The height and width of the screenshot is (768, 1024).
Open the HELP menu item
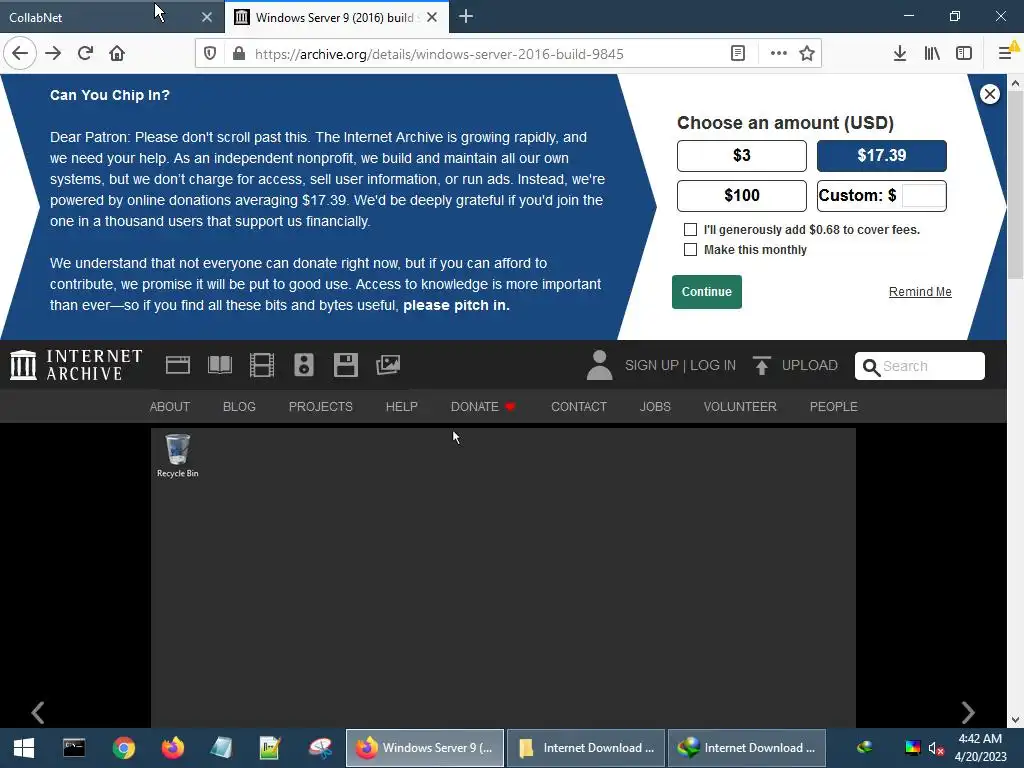tap(402, 406)
